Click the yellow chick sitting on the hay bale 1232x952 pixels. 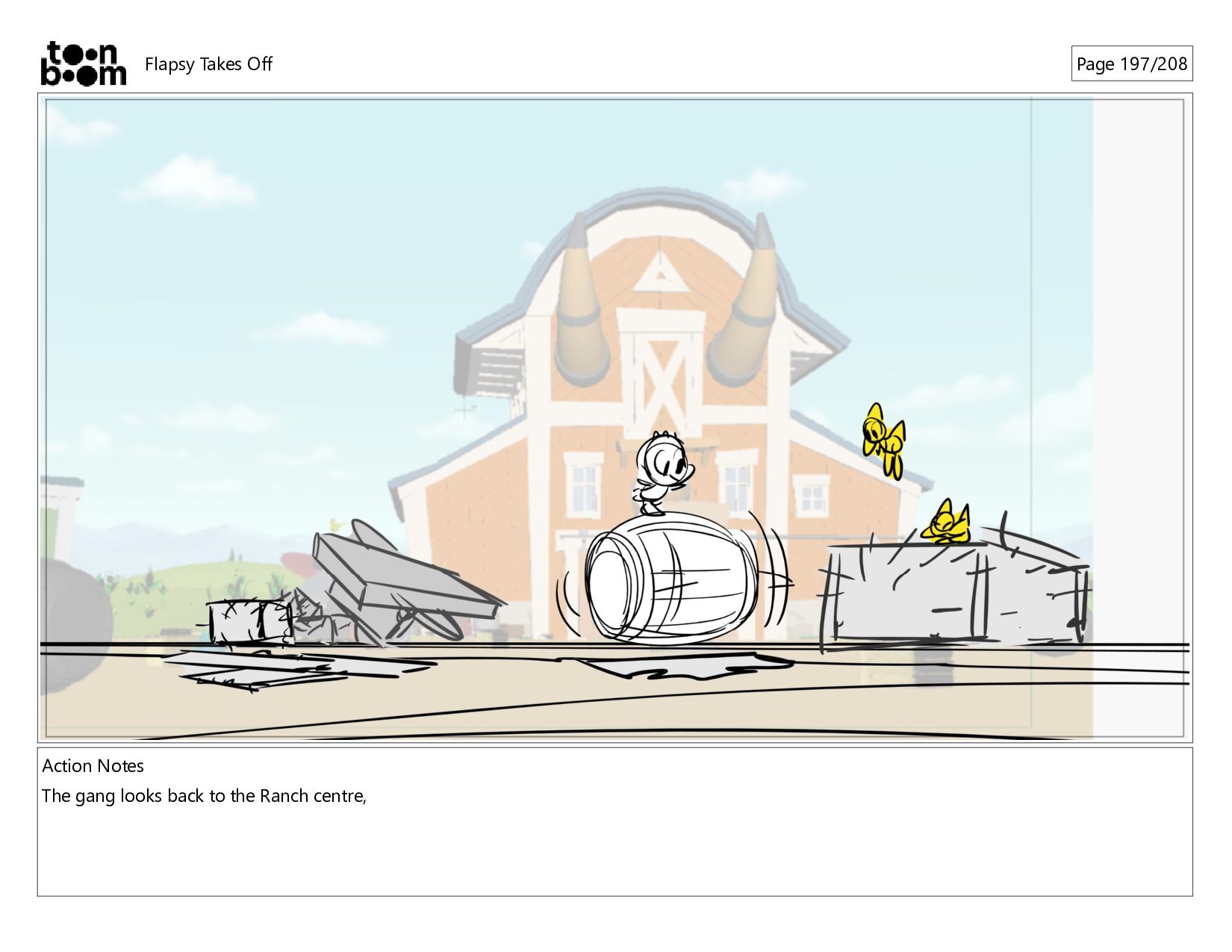946,521
